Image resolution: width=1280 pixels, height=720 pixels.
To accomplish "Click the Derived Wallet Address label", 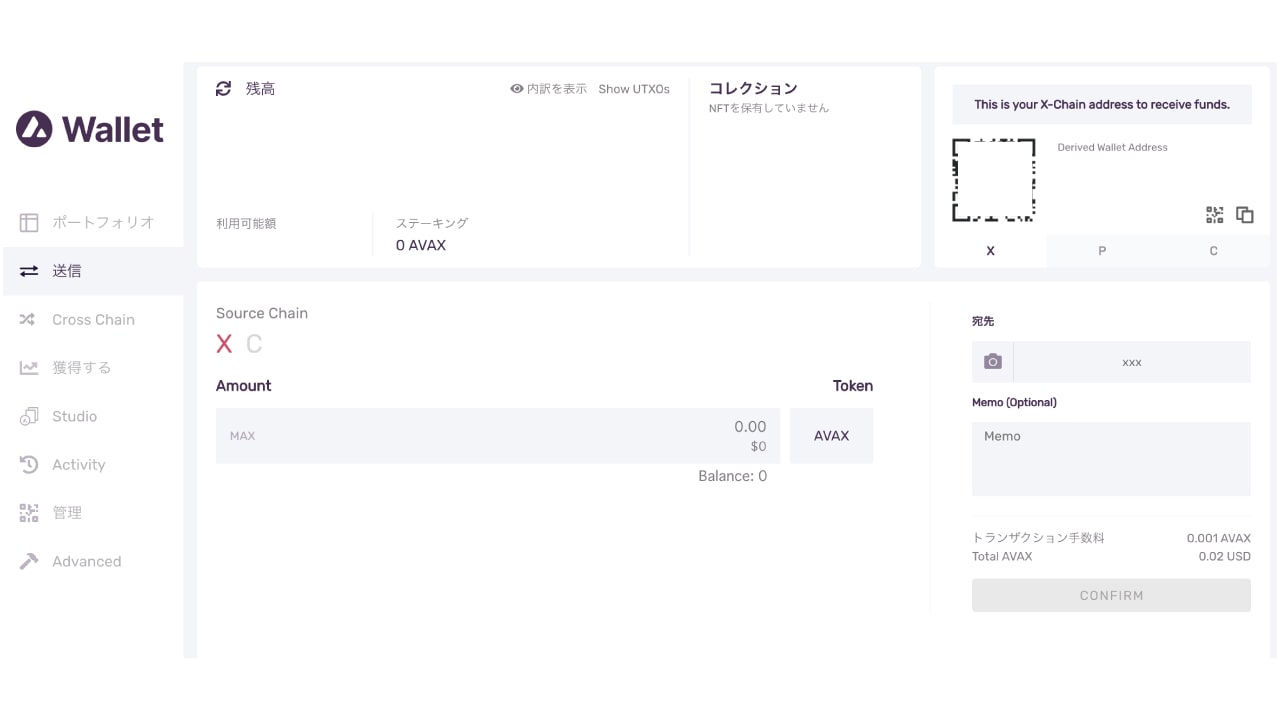I will (1112, 147).
